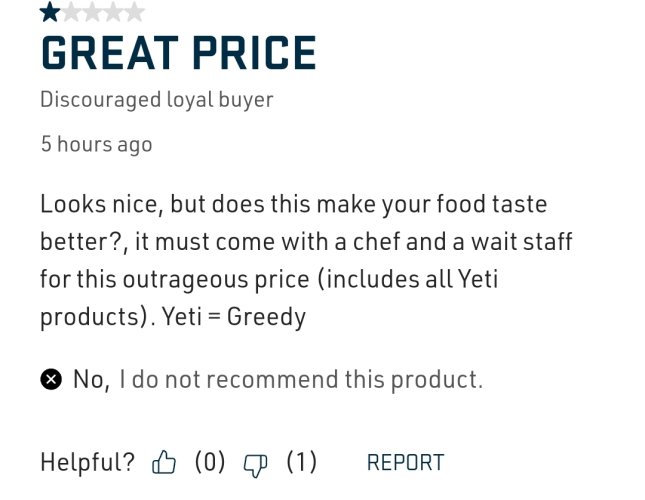This screenshot has height=500, width=645.
Task: Click the unhelpful count (1)
Action: pos(302,462)
